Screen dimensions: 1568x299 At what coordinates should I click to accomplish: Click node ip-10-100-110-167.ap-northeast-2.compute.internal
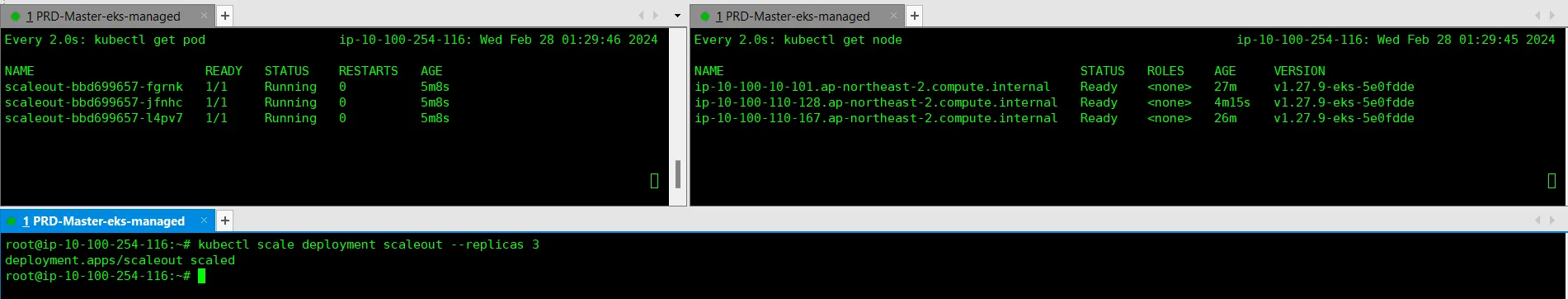875,118
